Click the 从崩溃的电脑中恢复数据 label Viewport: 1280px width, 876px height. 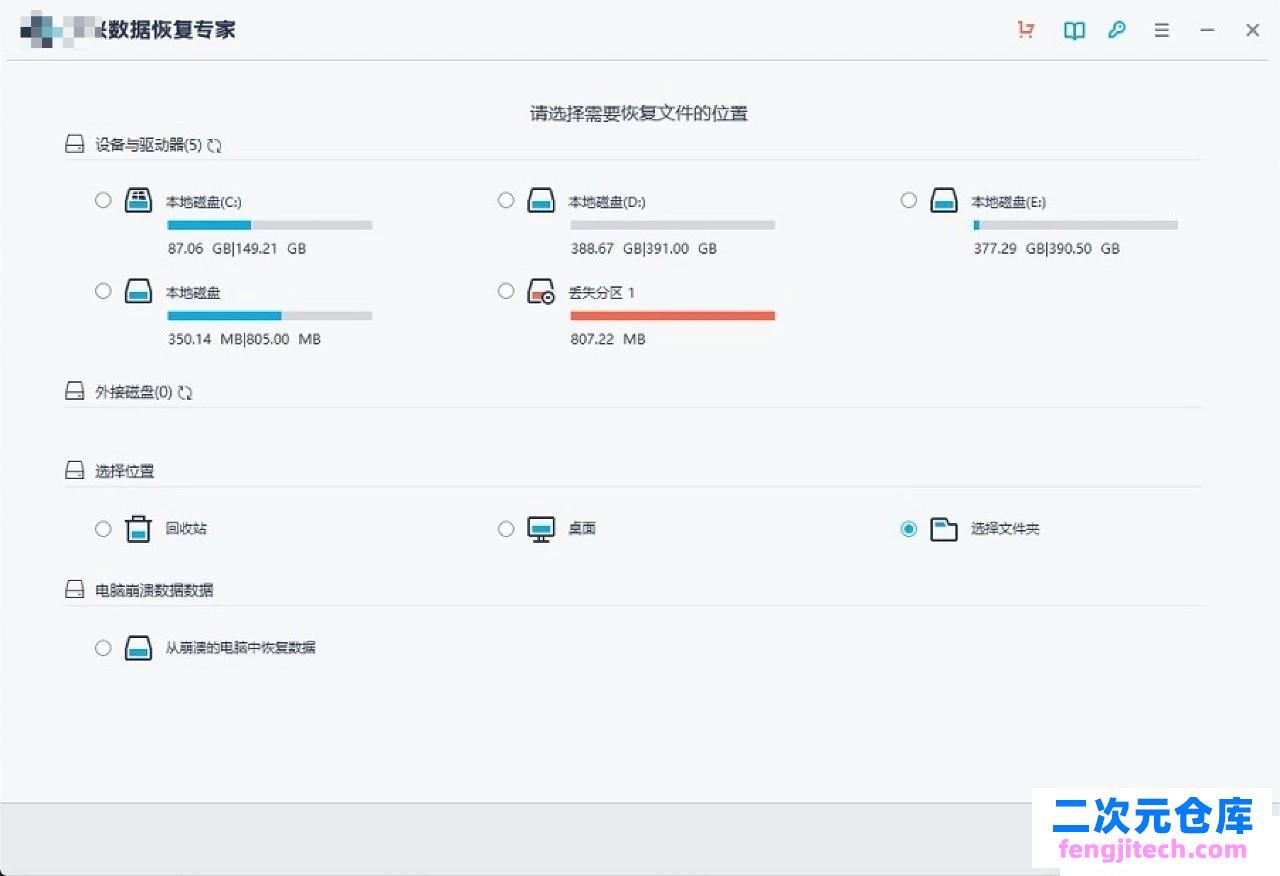pos(241,647)
